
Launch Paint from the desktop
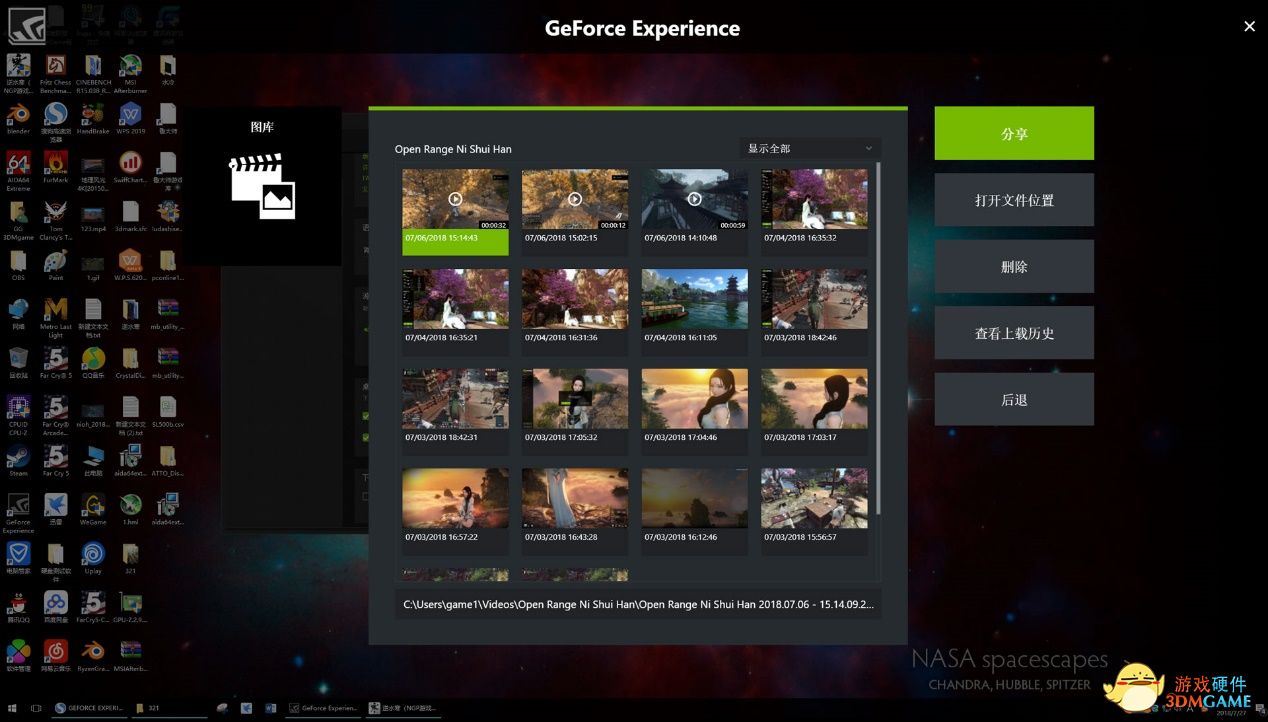(55, 265)
